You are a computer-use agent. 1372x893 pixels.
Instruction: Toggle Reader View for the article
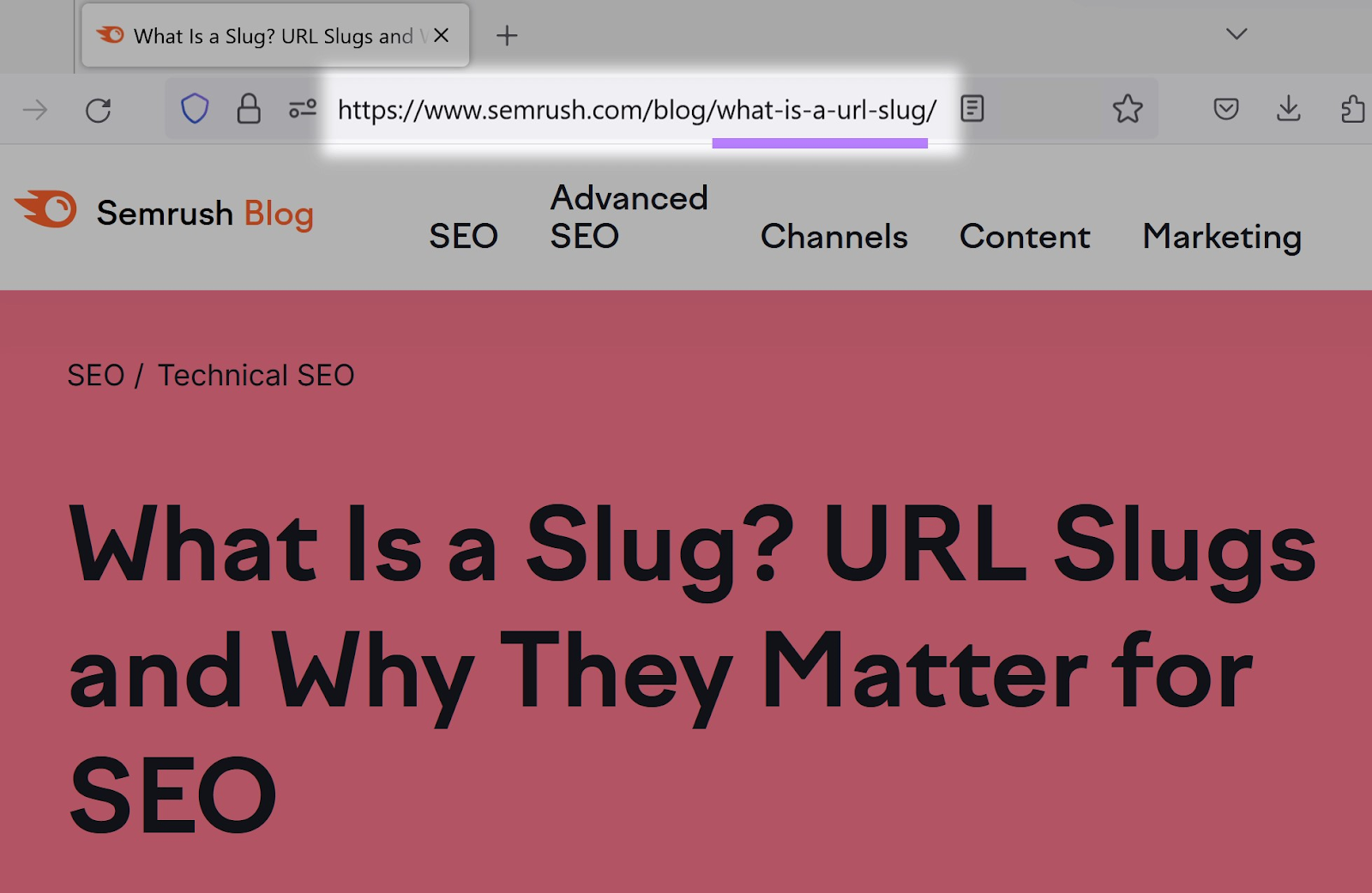tap(972, 109)
